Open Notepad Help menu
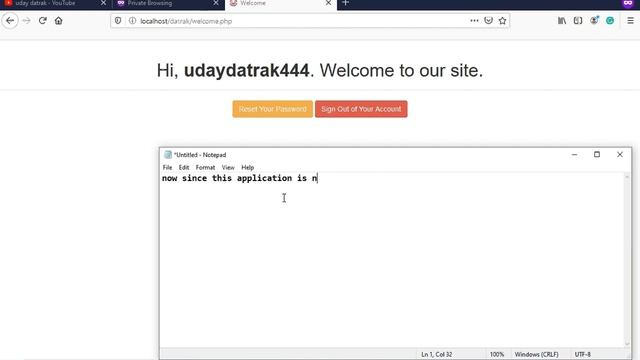Screen dimensions: 640x360 click(x=247, y=167)
